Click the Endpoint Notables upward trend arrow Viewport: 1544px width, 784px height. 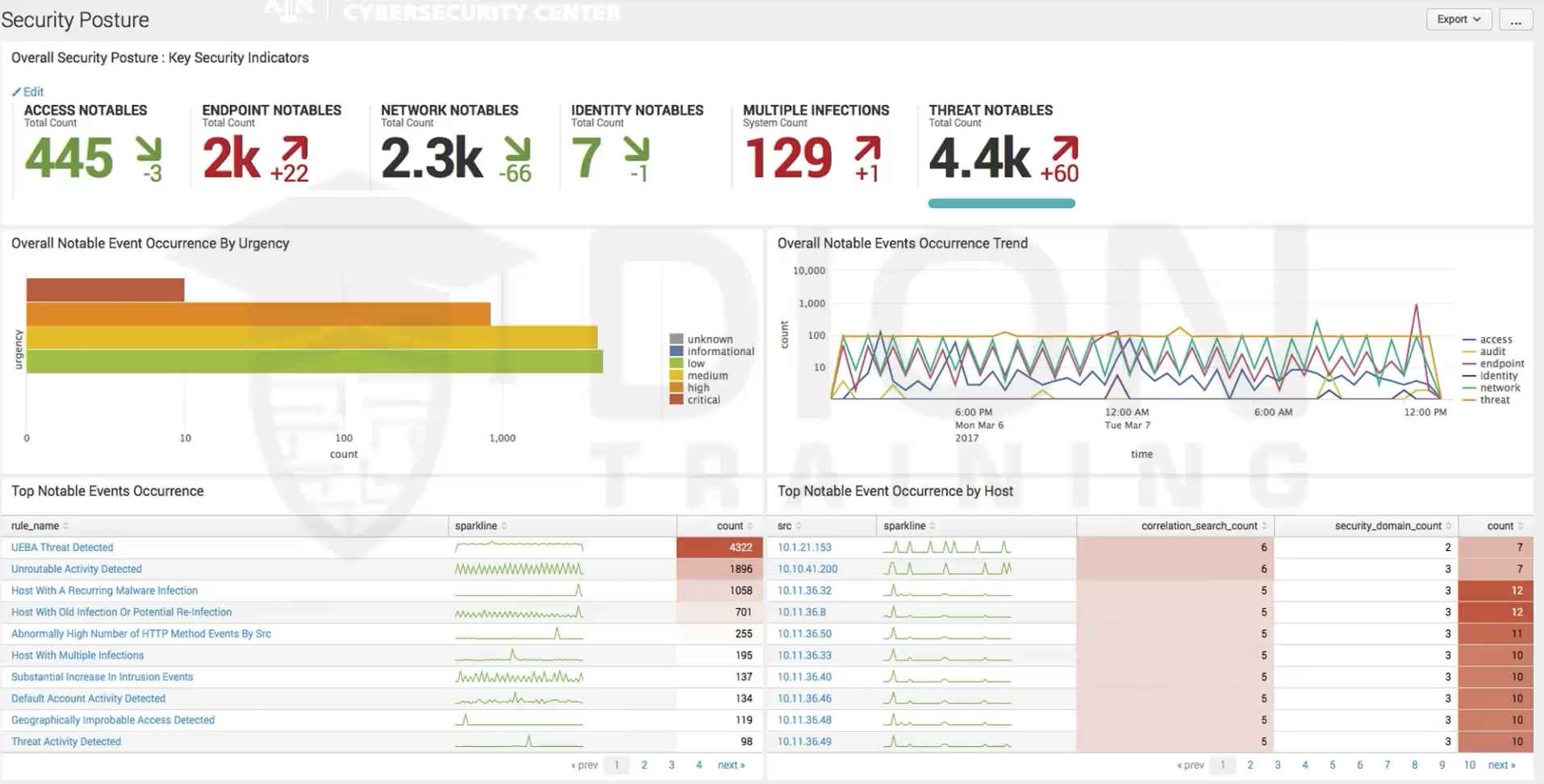point(294,150)
